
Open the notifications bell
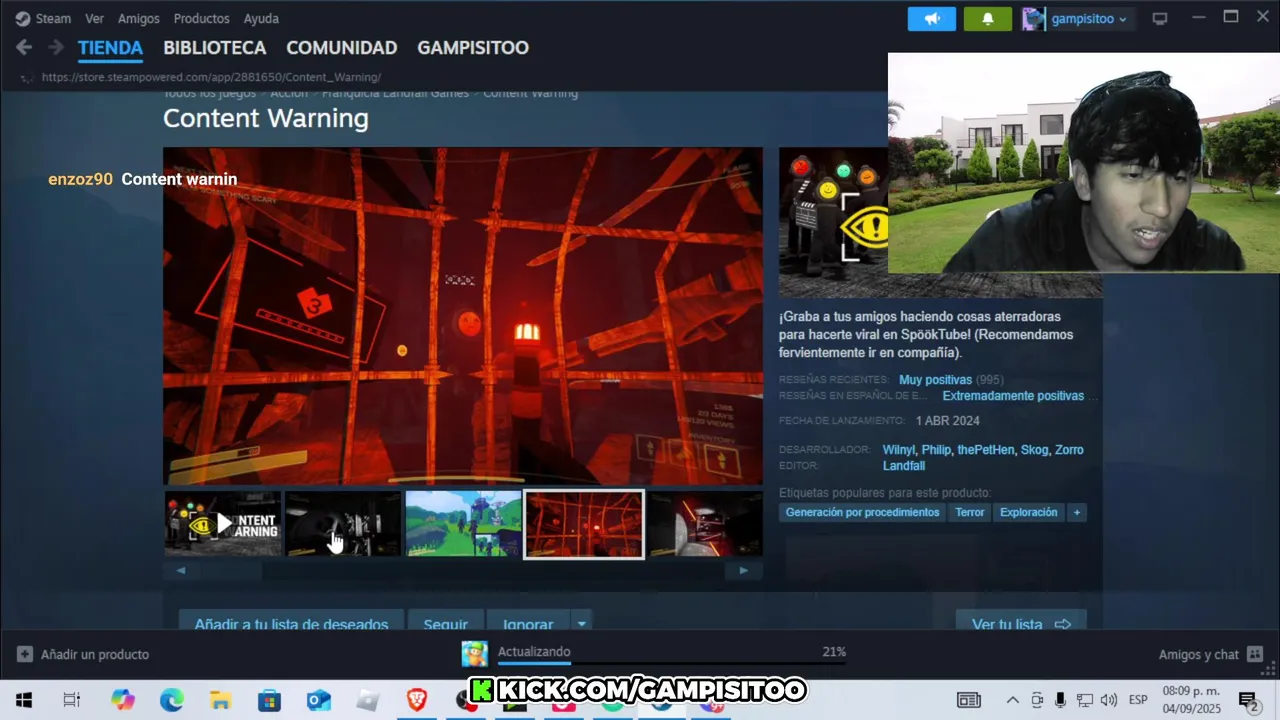coord(988,19)
